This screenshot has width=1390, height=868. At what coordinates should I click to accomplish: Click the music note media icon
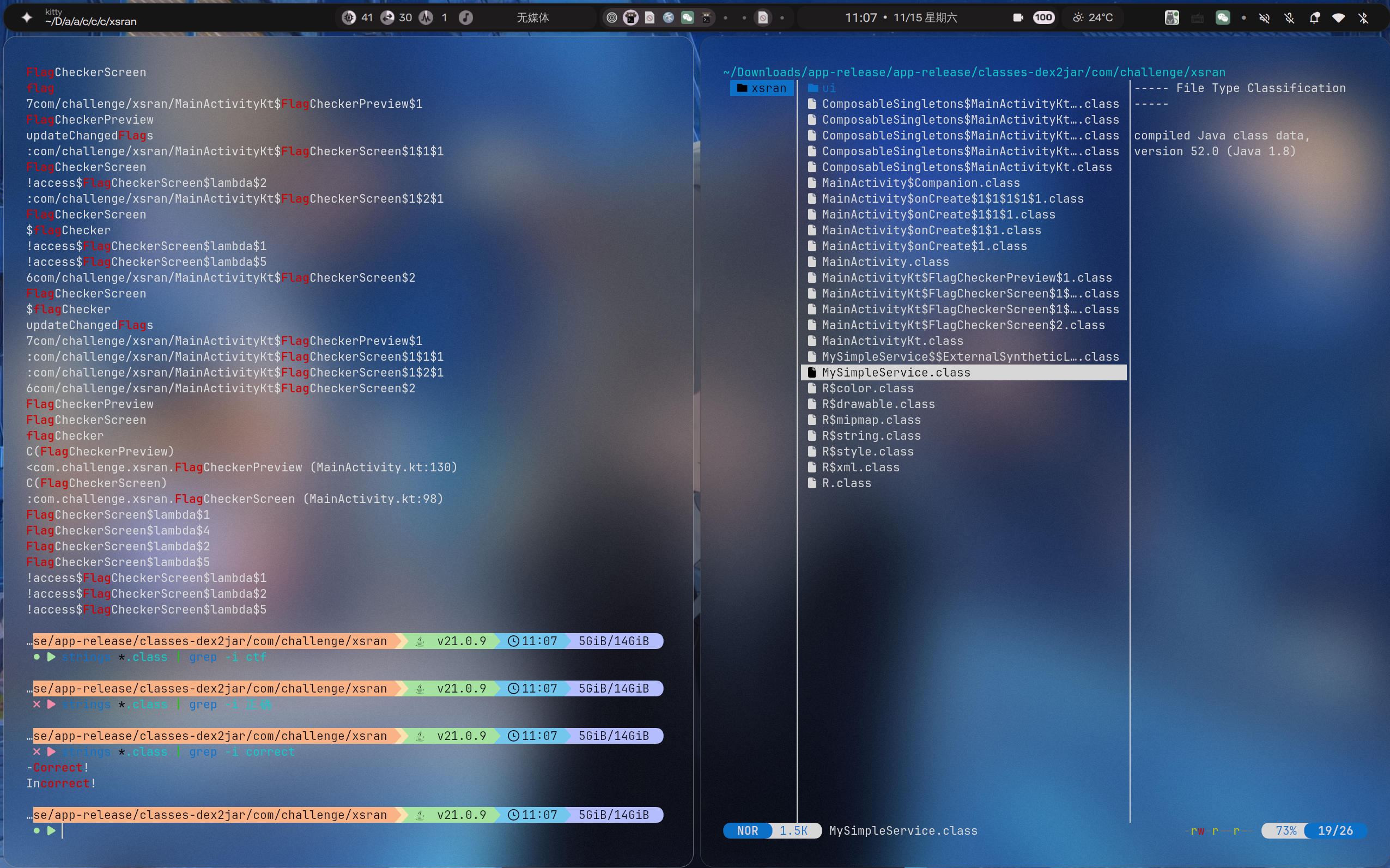coord(466,18)
